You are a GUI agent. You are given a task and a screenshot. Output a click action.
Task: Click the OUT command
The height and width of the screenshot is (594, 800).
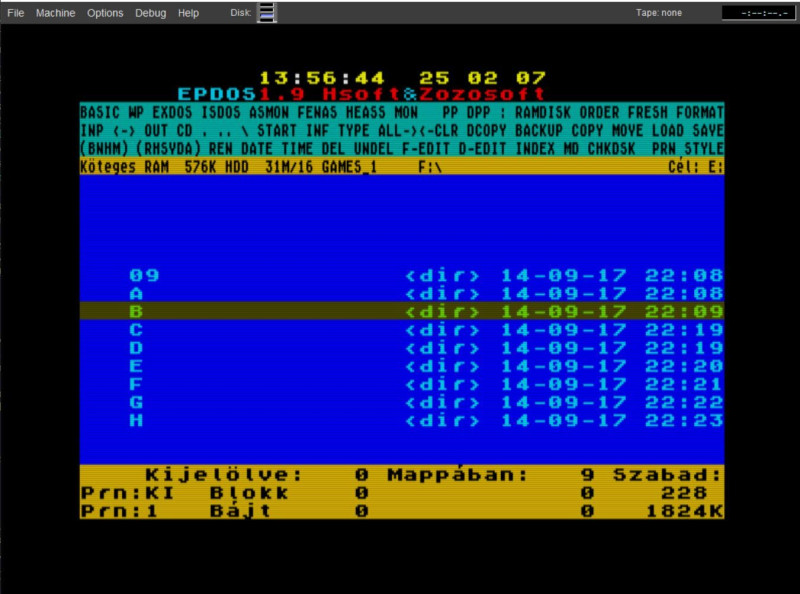pyautogui.click(x=156, y=131)
